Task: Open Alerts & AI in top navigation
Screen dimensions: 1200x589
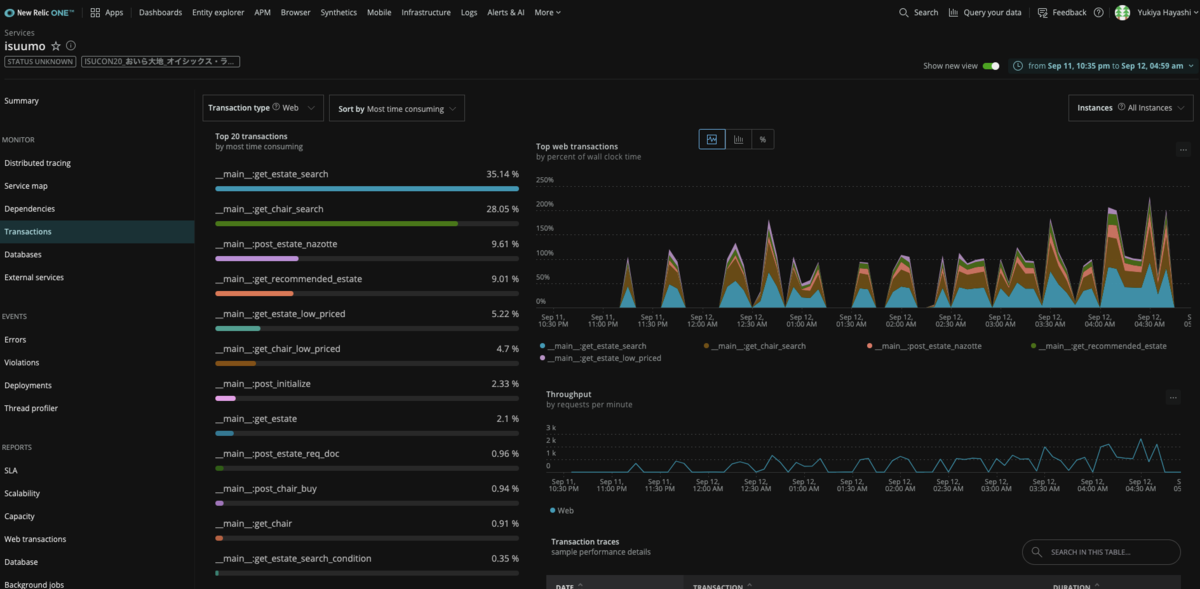Action: 506,12
